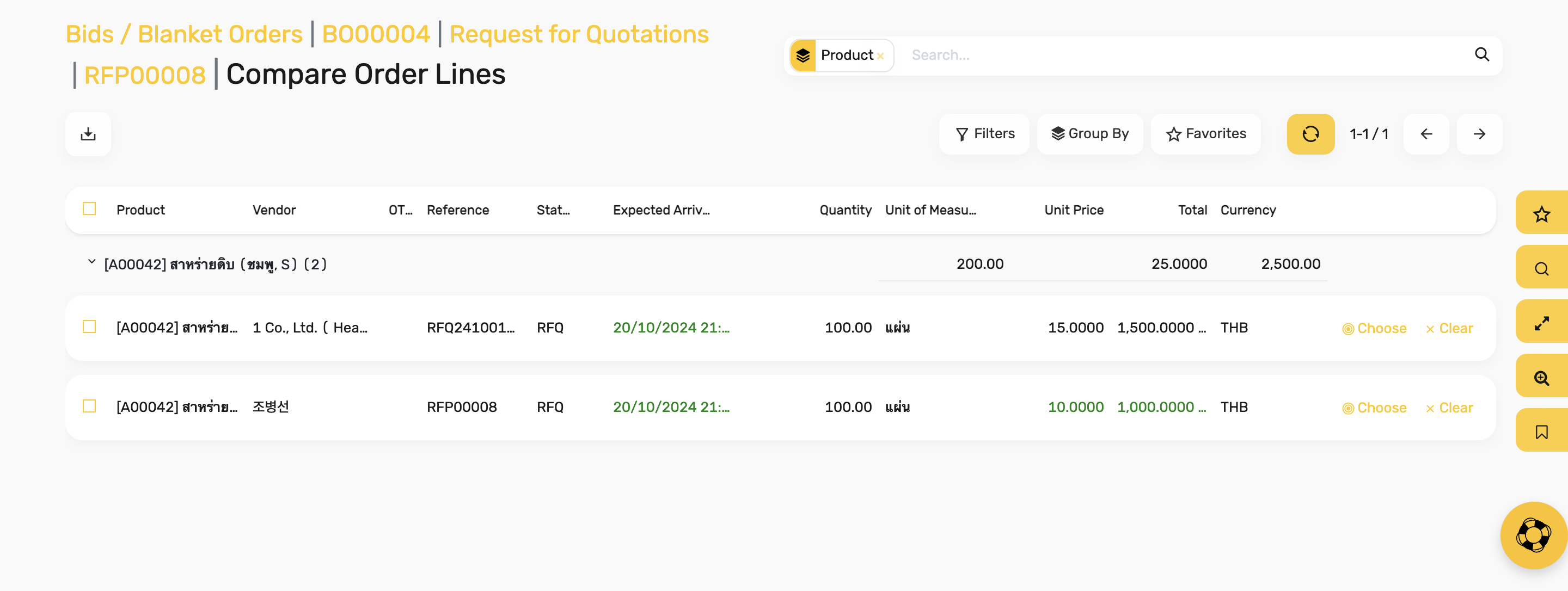
Task: Click group total 2,500.00
Action: [x=1290, y=264]
